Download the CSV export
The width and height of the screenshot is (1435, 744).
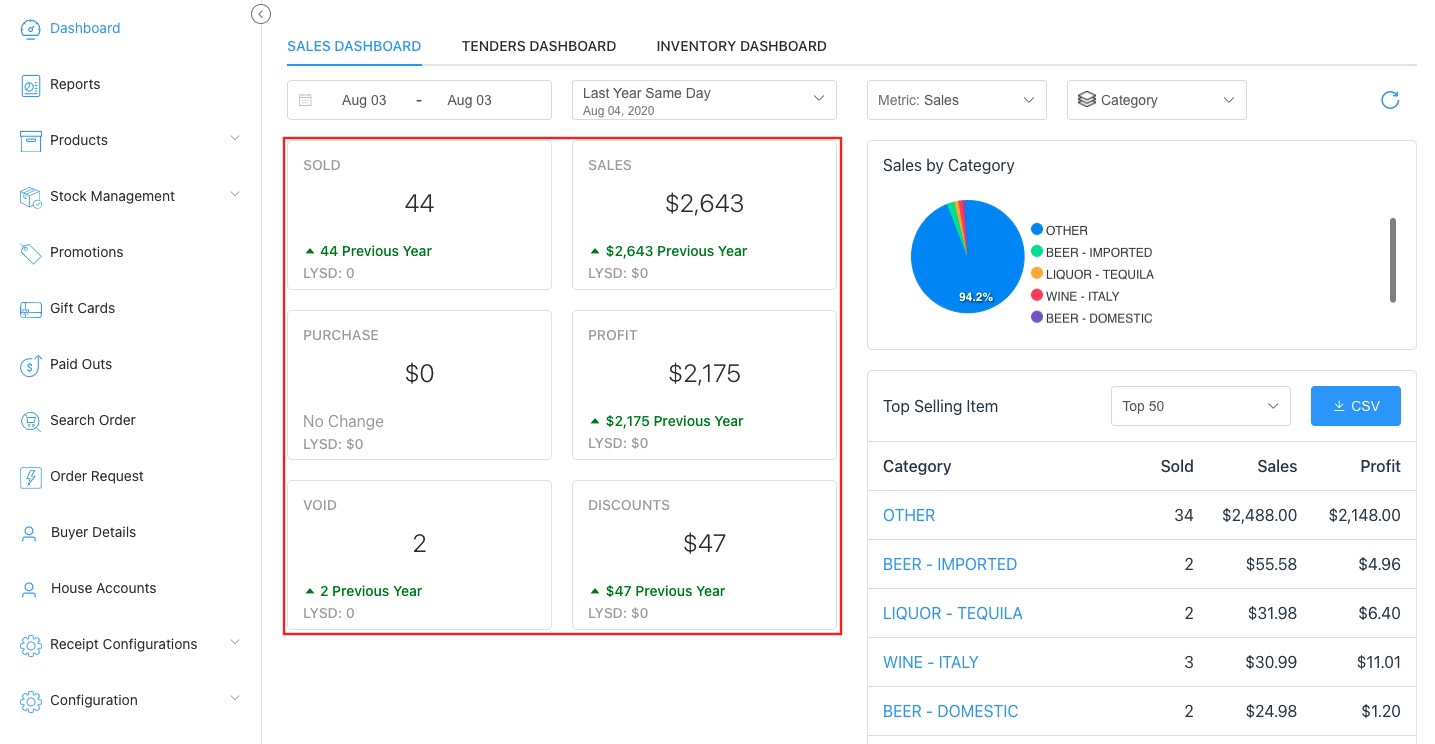tap(1355, 406)
